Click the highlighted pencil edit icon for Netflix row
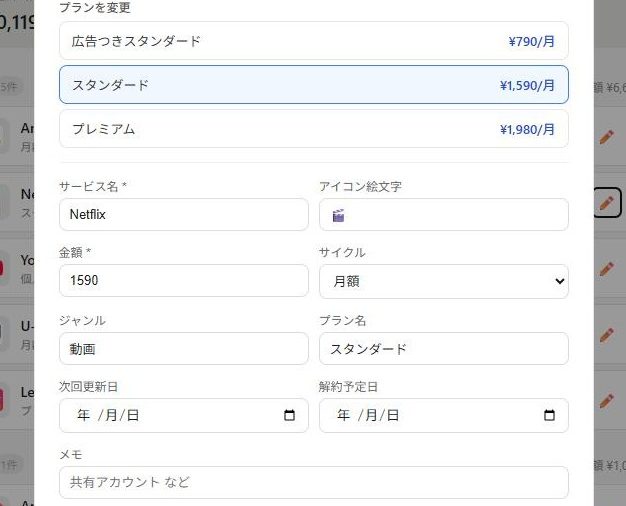This screenshot has width=626, height=506. (607, 203)
